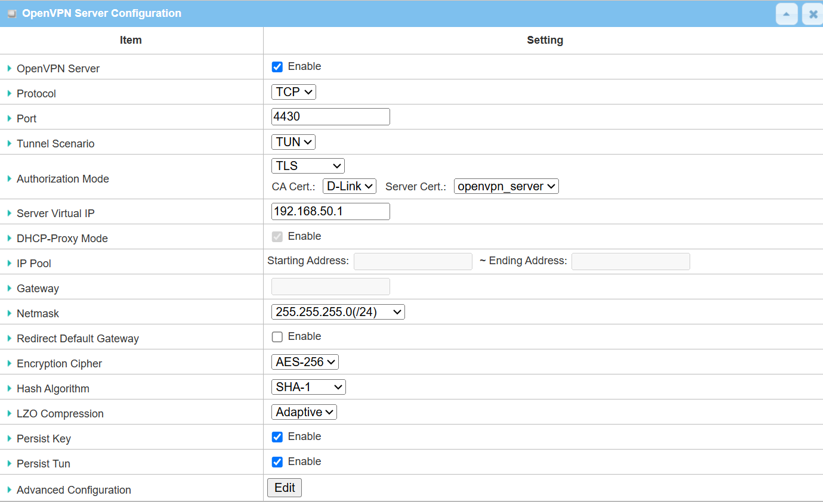Screen dimensions: 823x502
Task: Close the OpenVPN Server Configuration panel
Action: click(811, 14)
